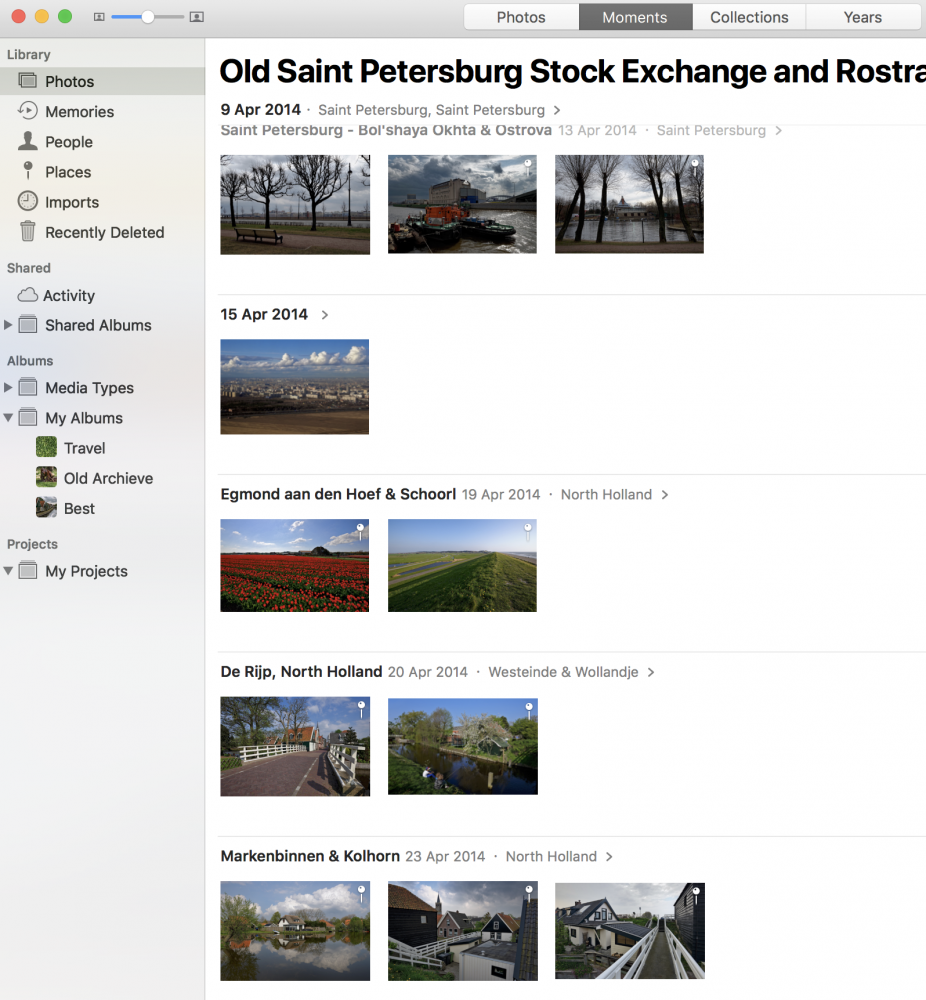926x1000 pixels.
Task: Select the city skyline photo from 15 Apr 2014
Action: point(295,387)
